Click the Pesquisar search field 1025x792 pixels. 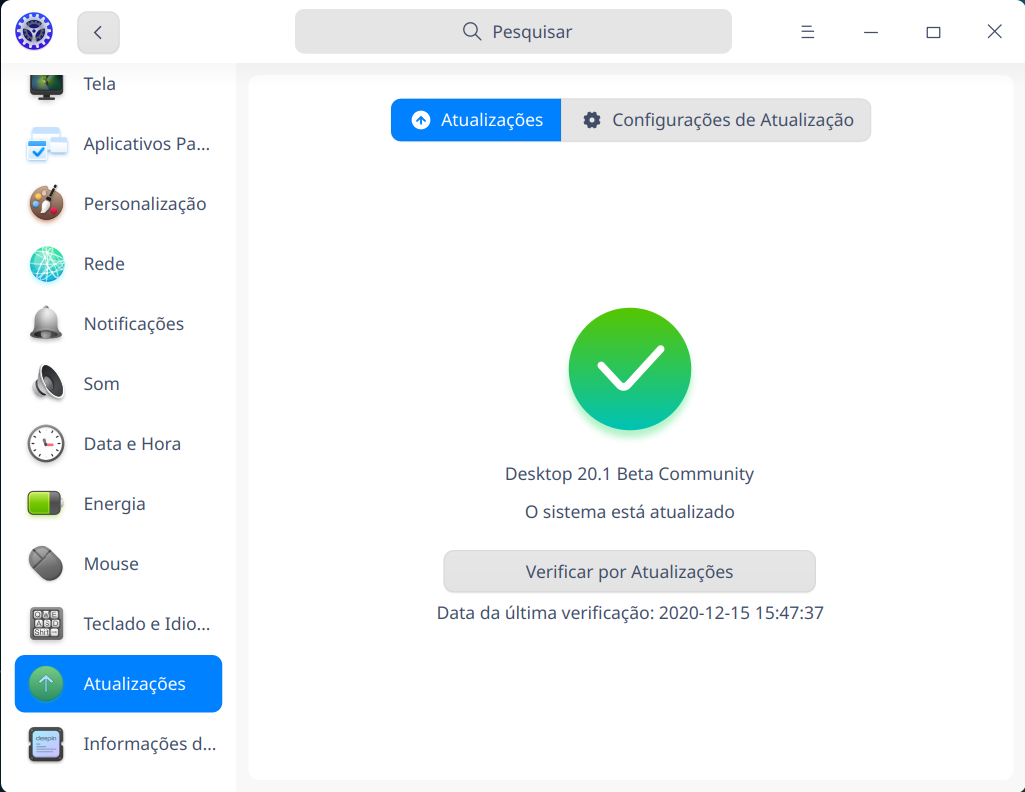tap(512, 31)
